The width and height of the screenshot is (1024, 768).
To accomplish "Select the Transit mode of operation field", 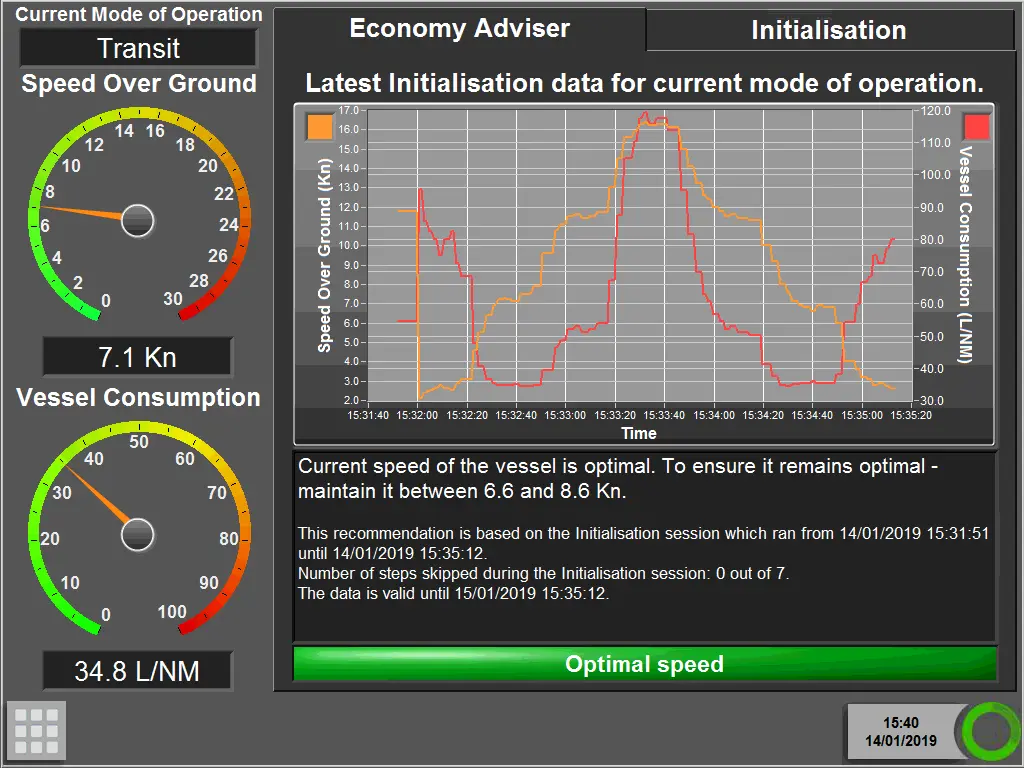I will point(138,48).
